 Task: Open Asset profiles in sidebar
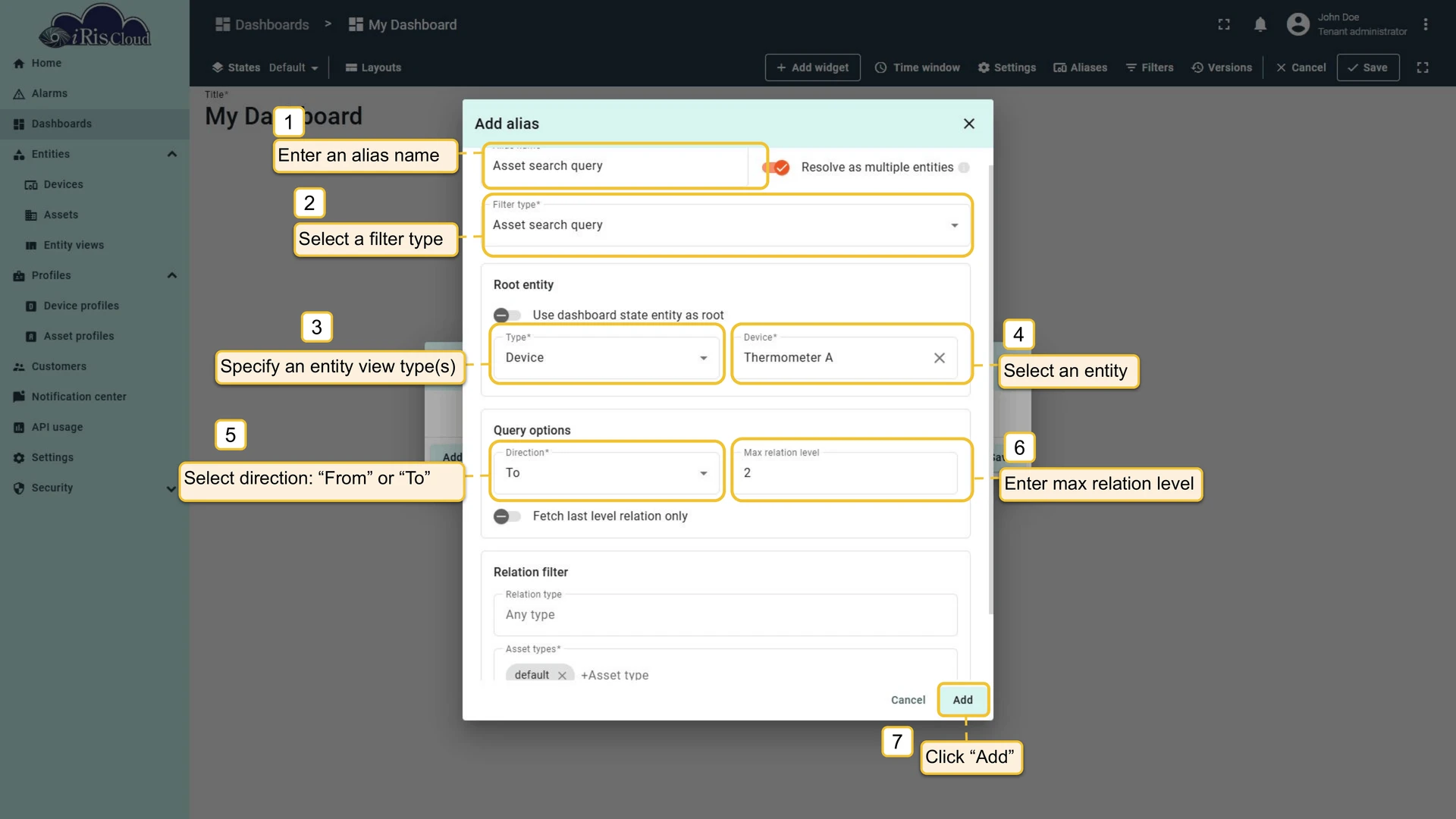click(79, 336)
